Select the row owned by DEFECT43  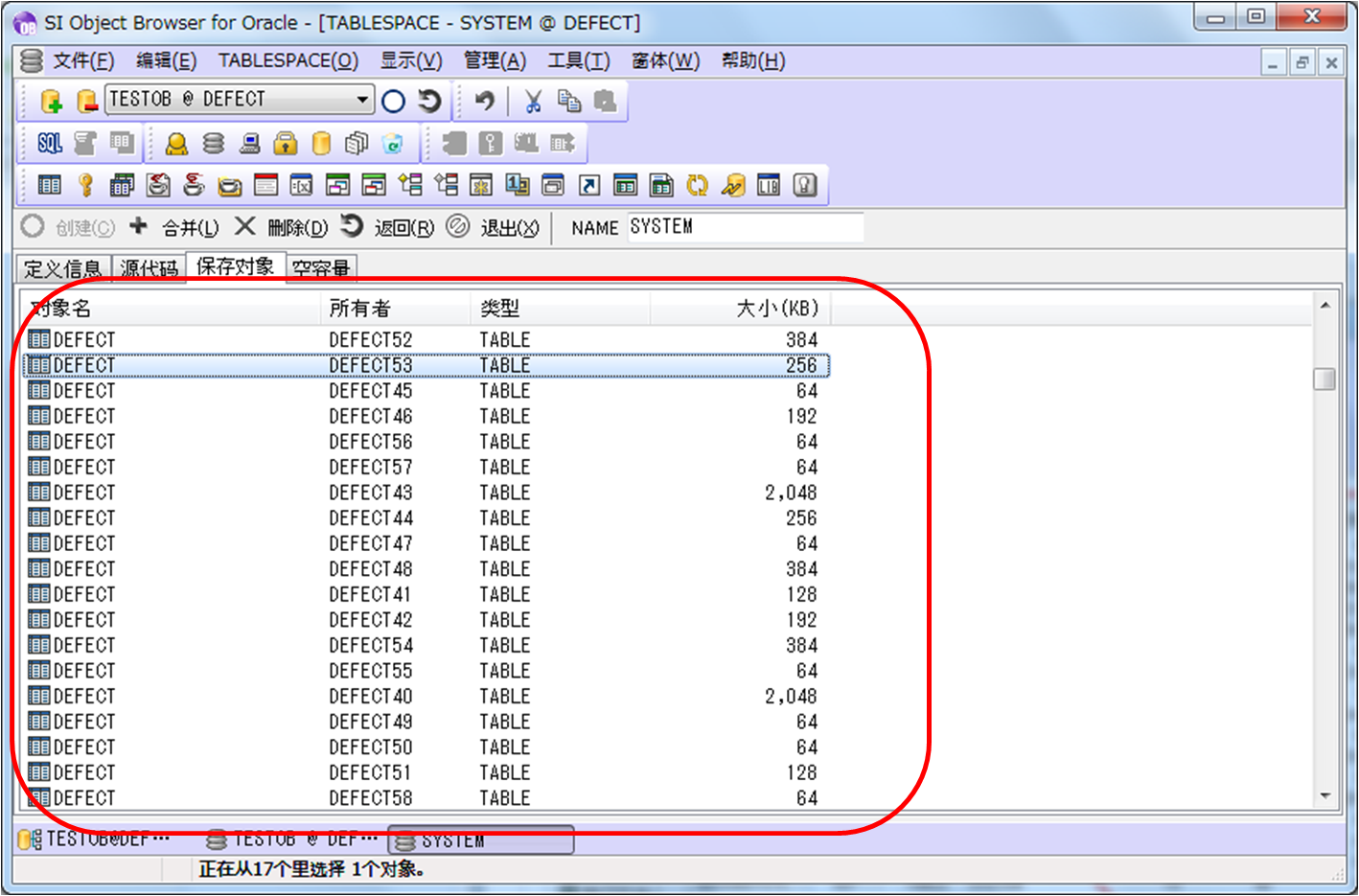pos(426,493)
